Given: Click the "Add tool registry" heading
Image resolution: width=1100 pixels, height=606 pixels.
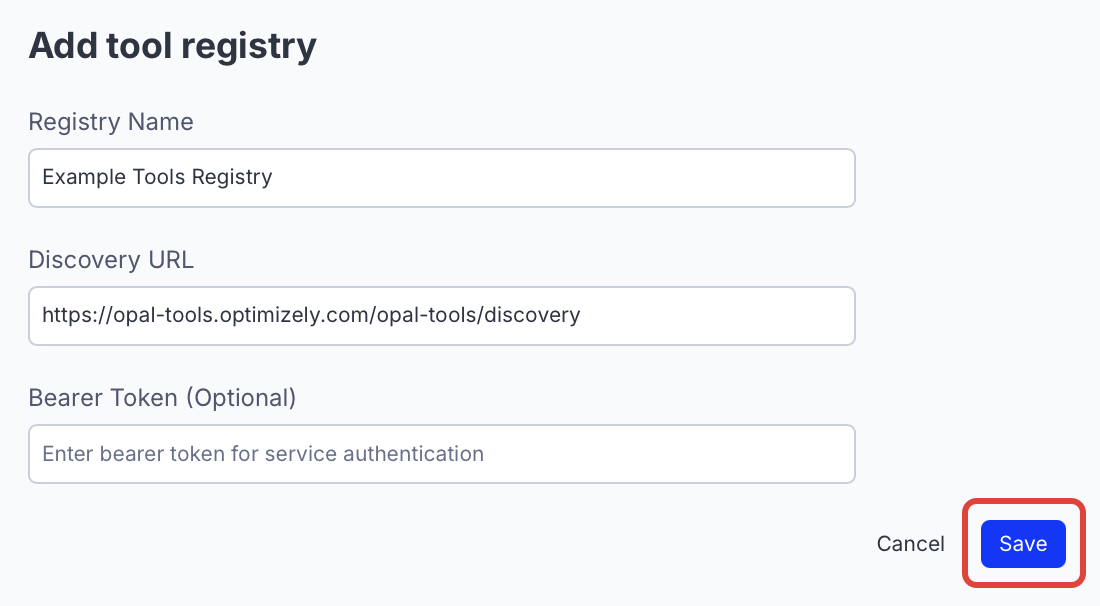Looking at the screenshot, I should tap(172, 46).
